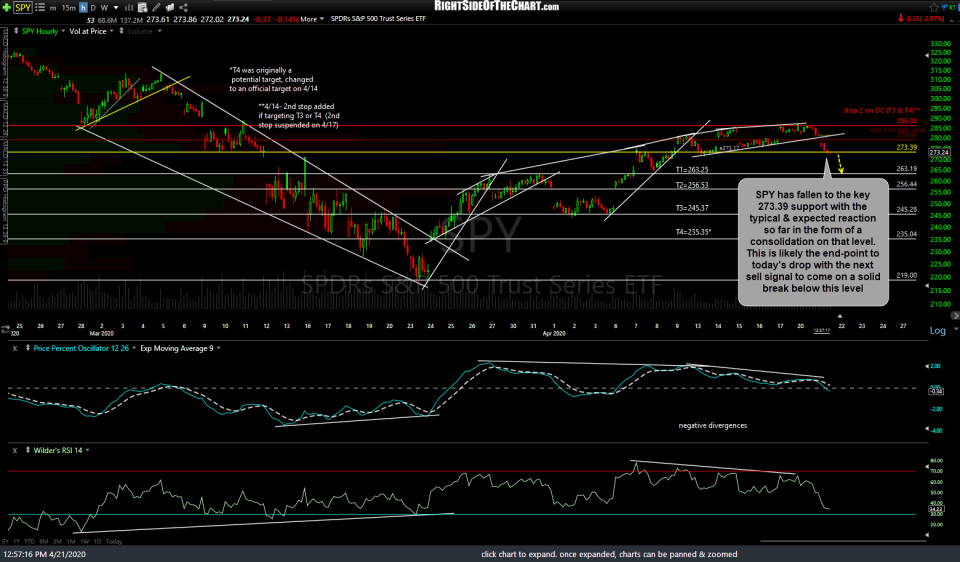Select the 6M time range
The image size is (960, 562).
click(43, 541)
